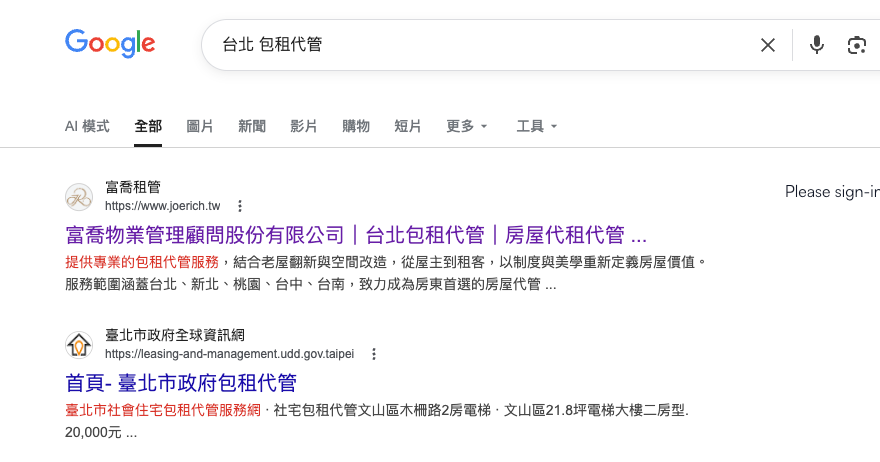Expand the 工具 dropdown
The width and height of the screenshot is (880, 462).
coord(537,126)
